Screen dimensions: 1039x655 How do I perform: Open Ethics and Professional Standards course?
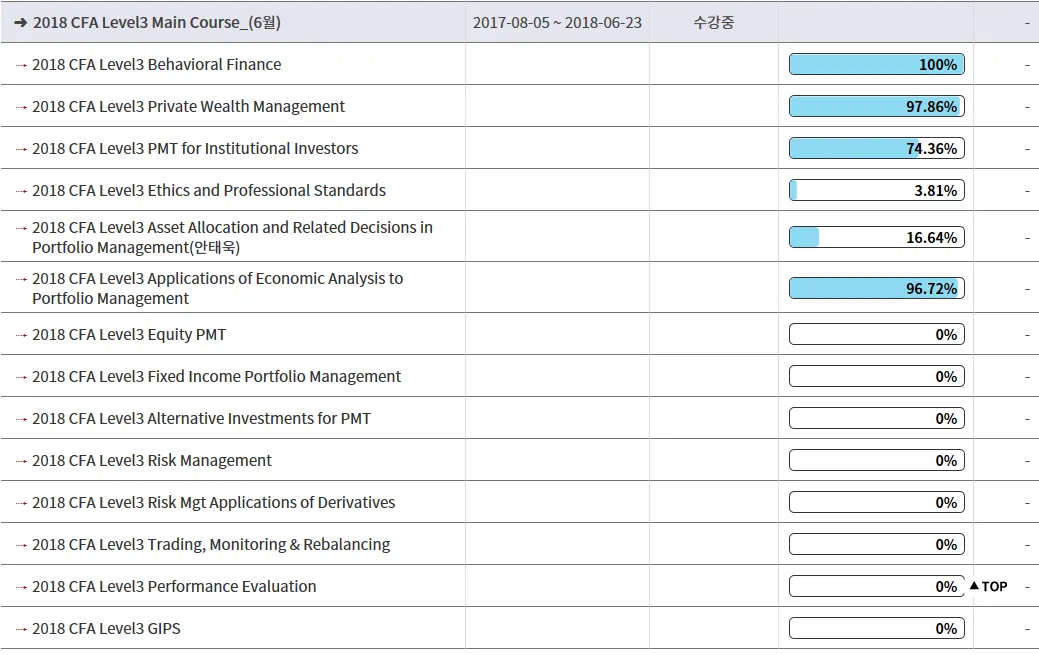click(x=209, y=190)
